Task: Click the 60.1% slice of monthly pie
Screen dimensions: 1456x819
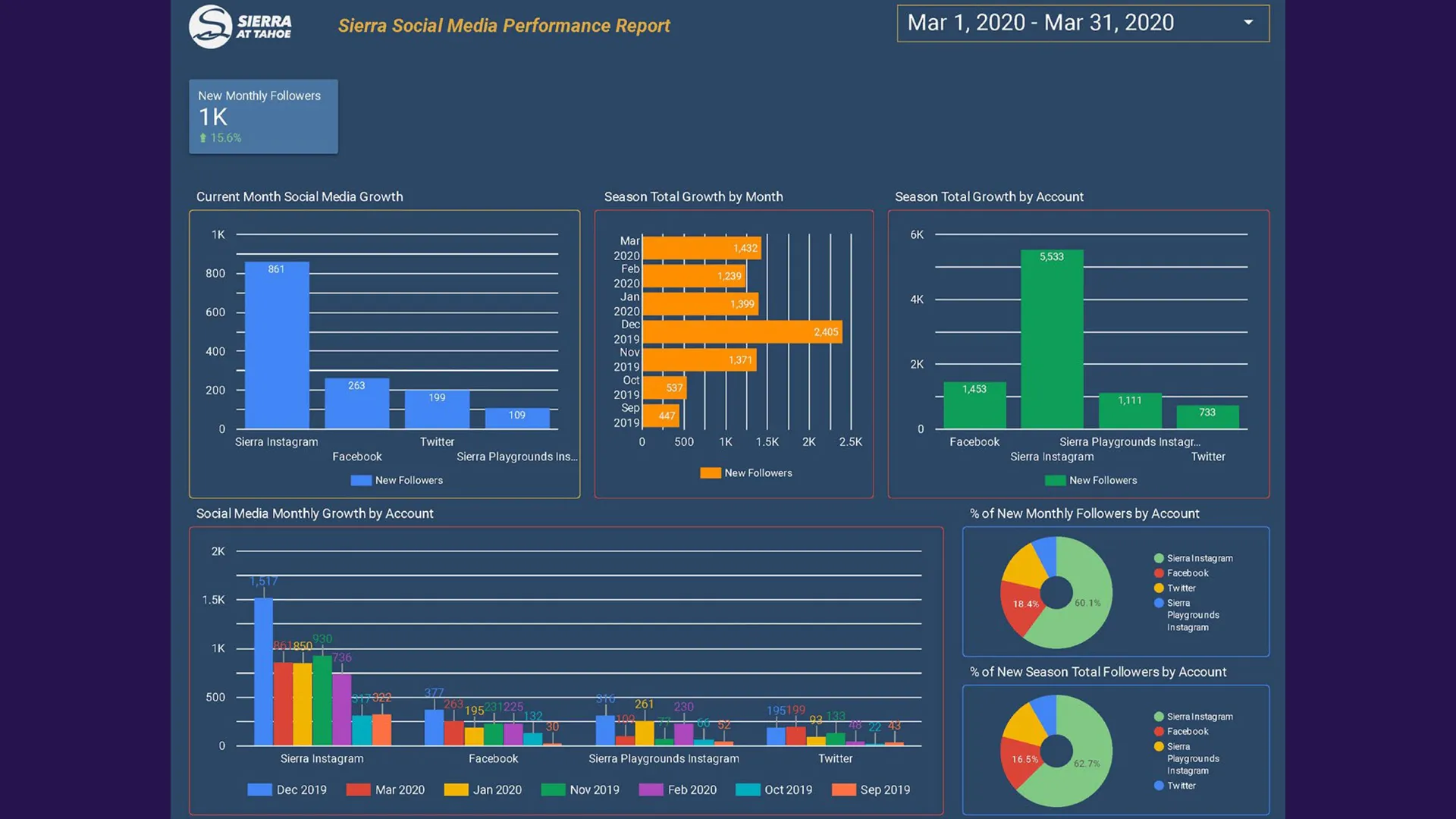Action: point(1088,603)
